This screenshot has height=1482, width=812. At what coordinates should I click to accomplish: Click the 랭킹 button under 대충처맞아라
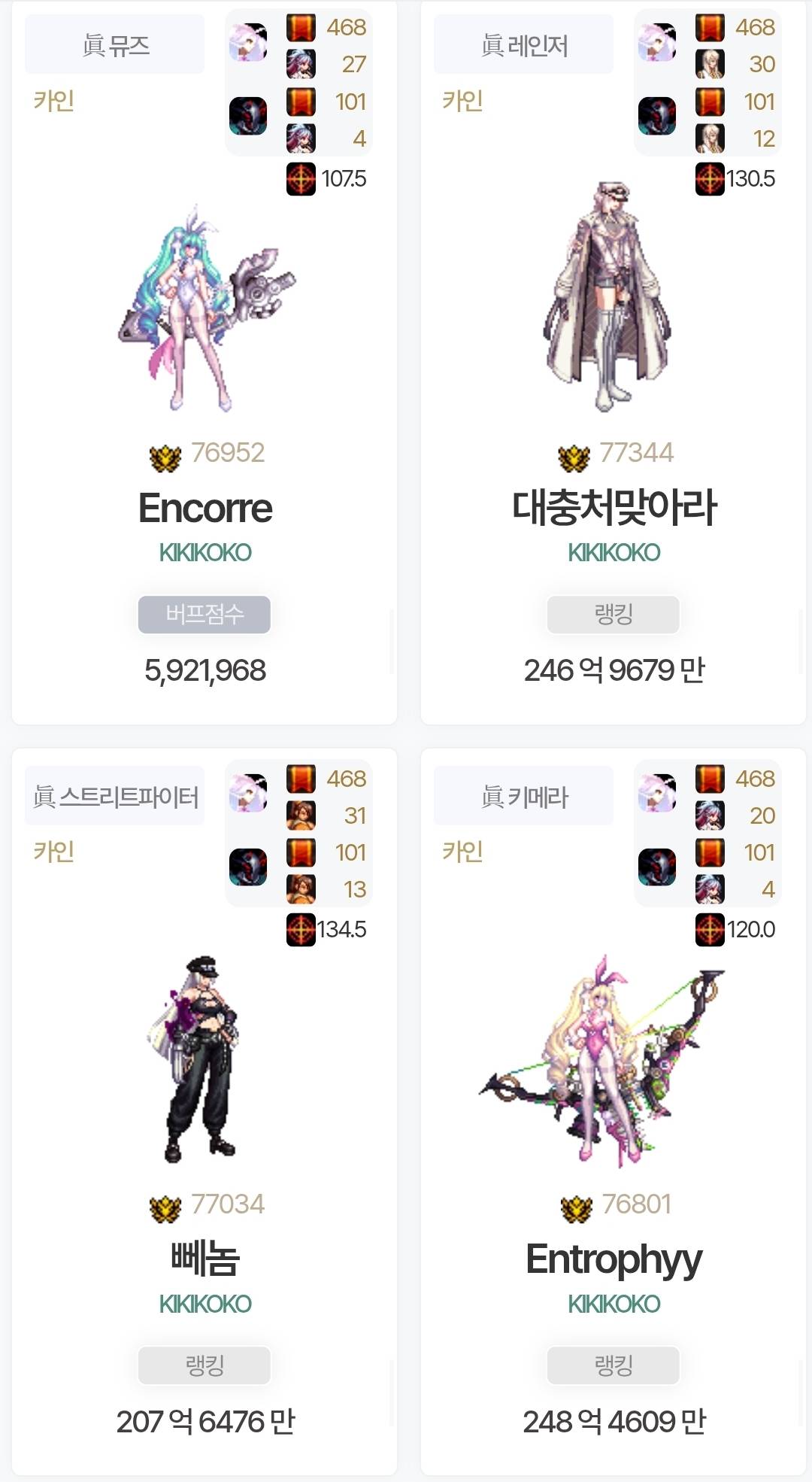pos(614,614)
